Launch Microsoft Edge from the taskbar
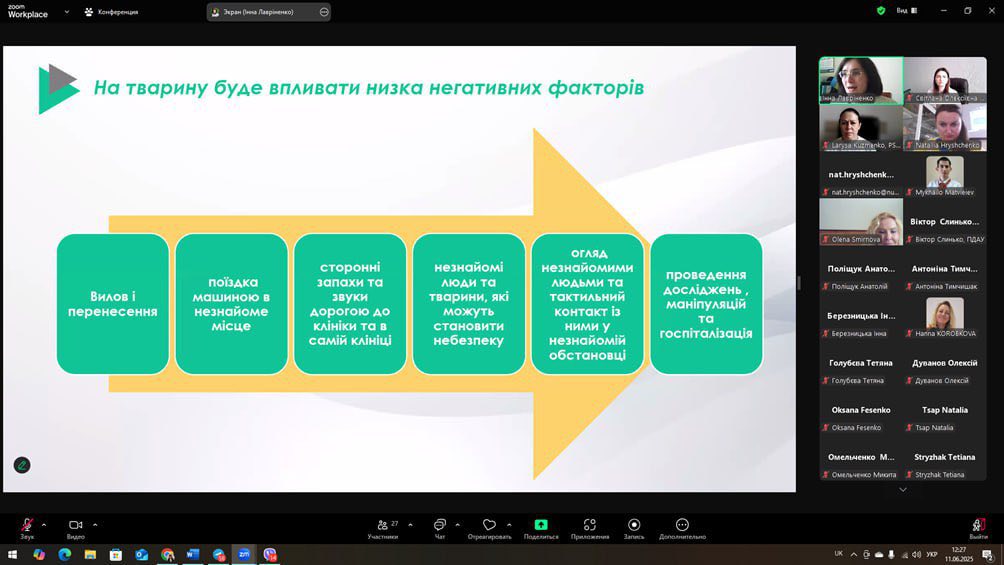1004x565 pixels. [x=65, y=554]
